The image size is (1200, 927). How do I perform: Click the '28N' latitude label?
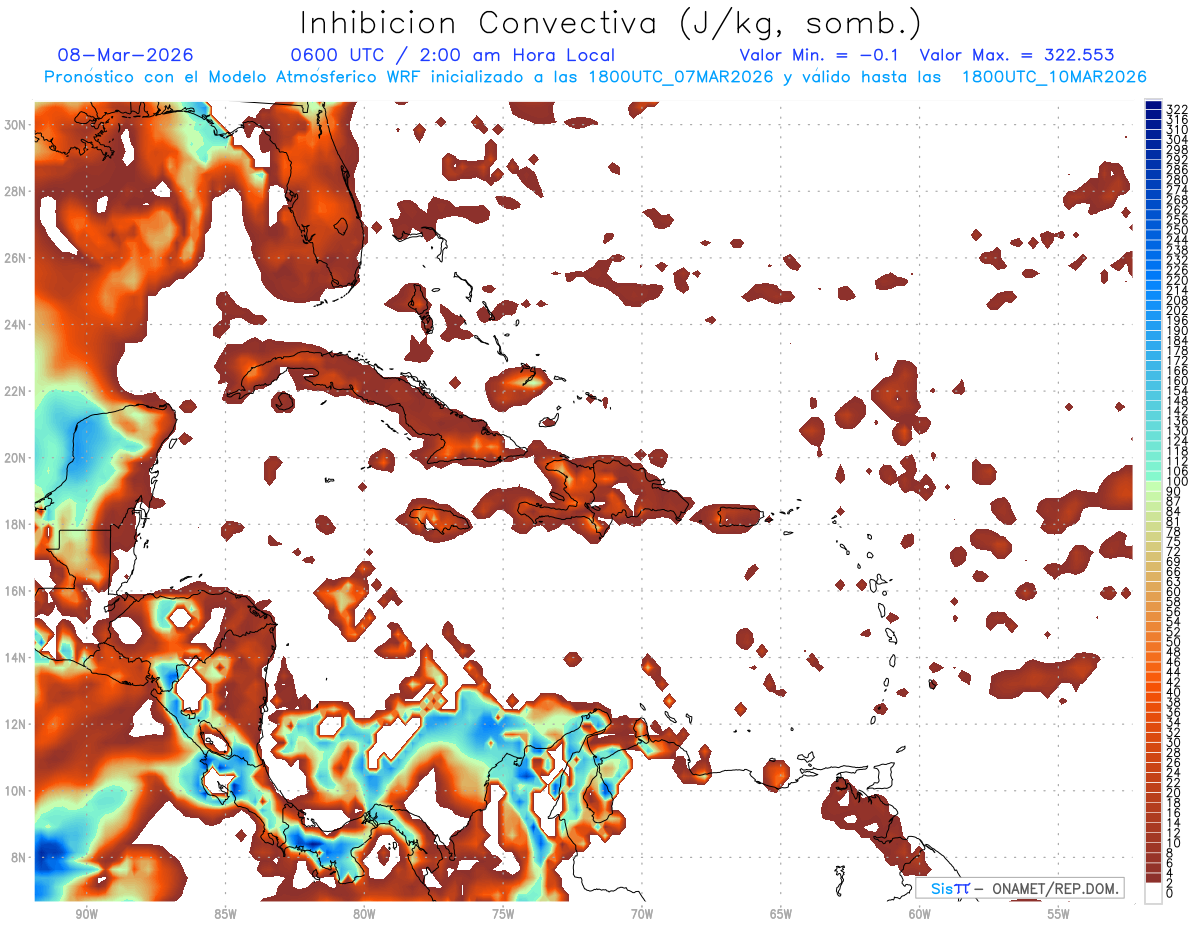tap(16, 191)
